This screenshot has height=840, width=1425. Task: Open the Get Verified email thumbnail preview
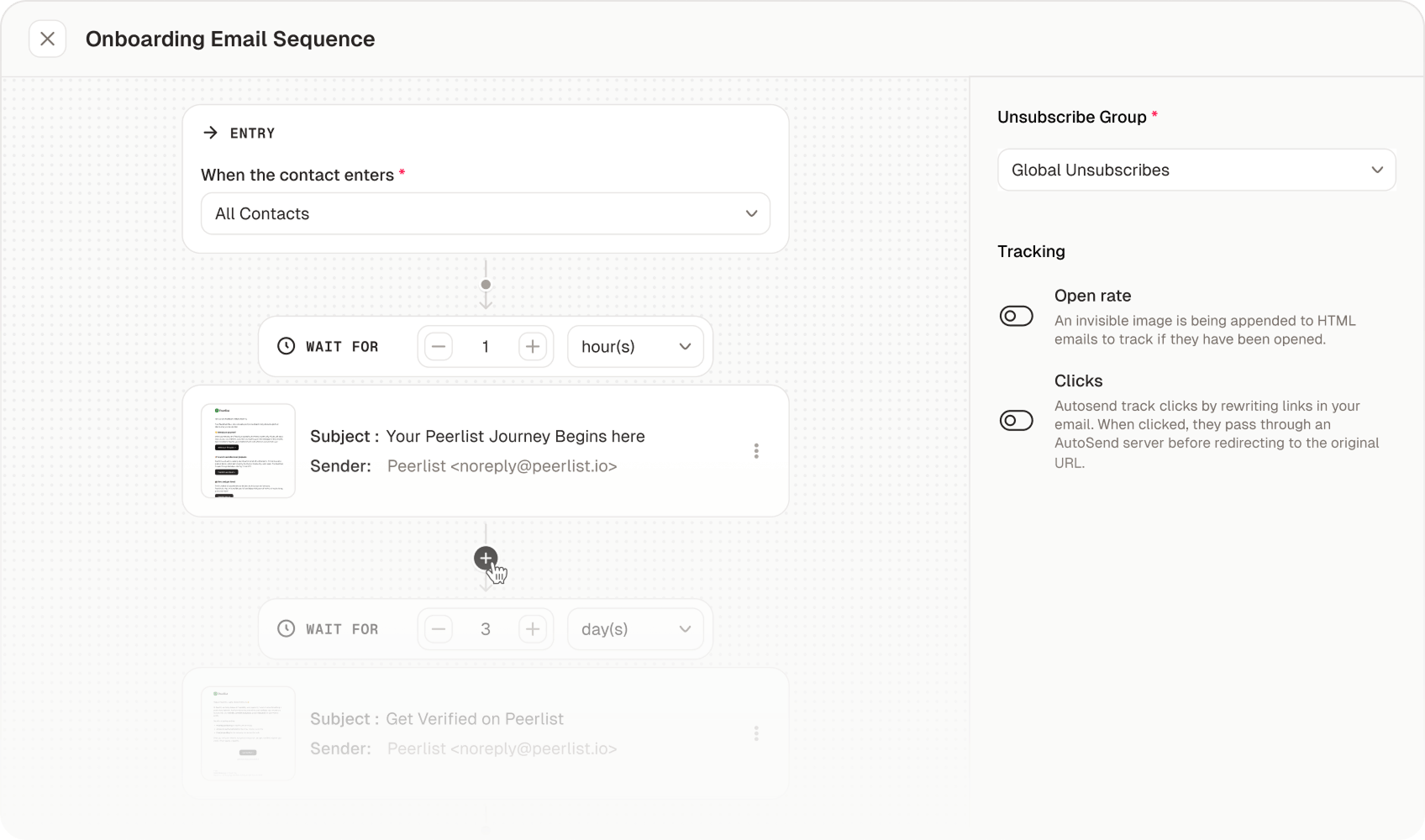[x=248, y=733]
